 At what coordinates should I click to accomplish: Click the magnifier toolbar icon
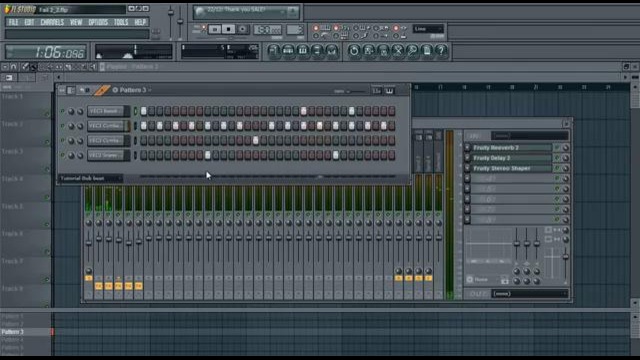412,51
